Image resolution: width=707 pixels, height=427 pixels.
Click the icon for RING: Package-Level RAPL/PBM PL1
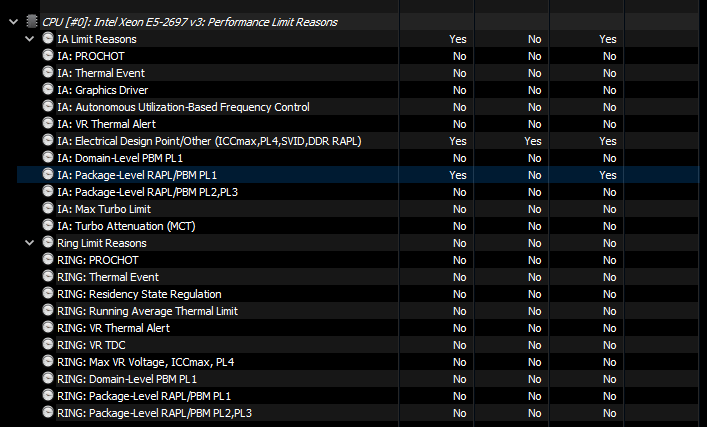tap(48, 395)
